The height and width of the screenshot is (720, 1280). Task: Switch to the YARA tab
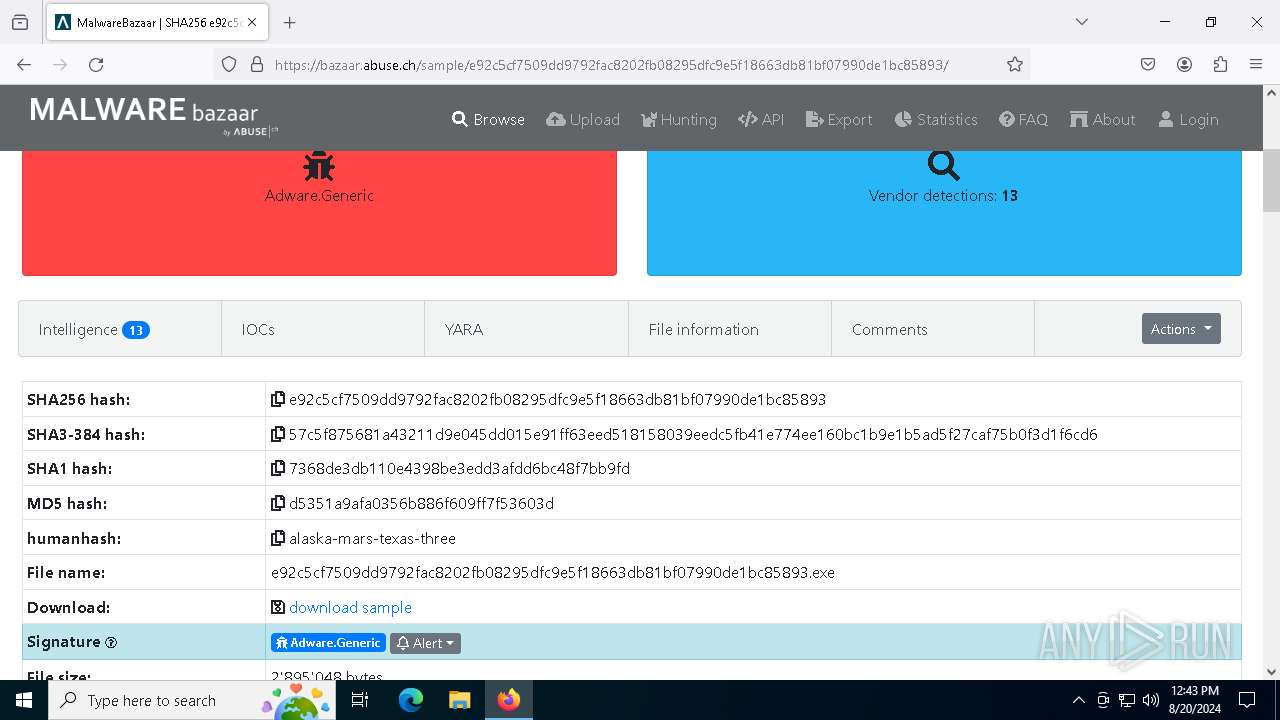527,329
